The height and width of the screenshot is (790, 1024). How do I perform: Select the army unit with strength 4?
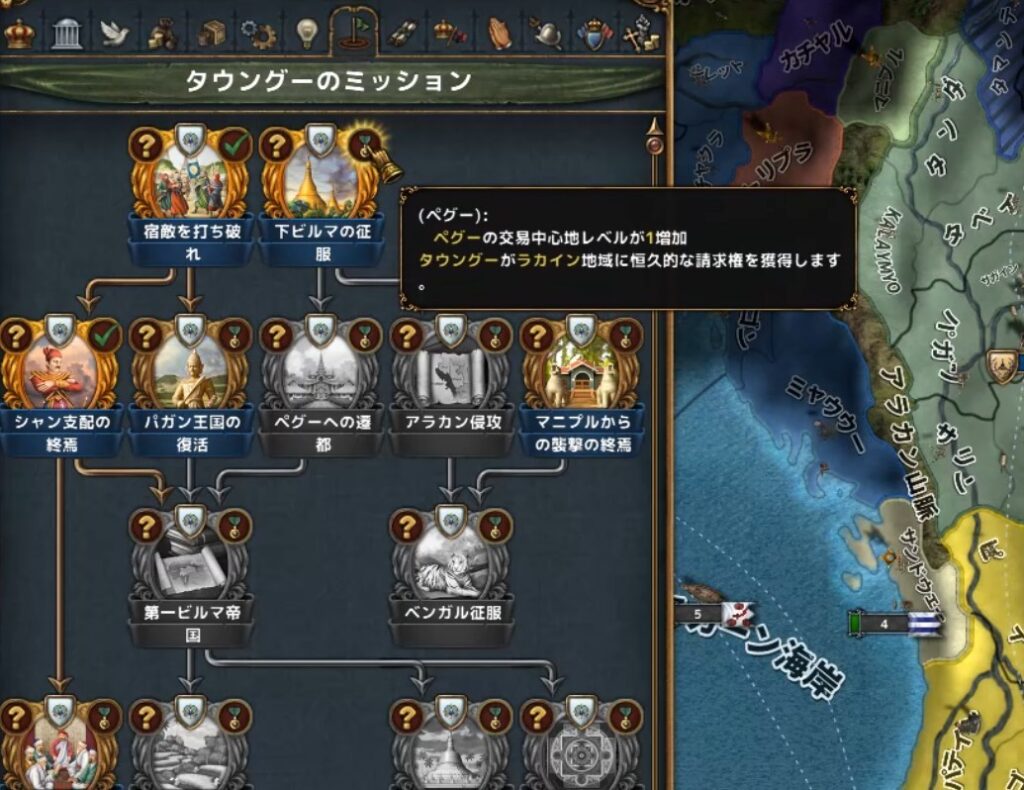click(896, 624)
